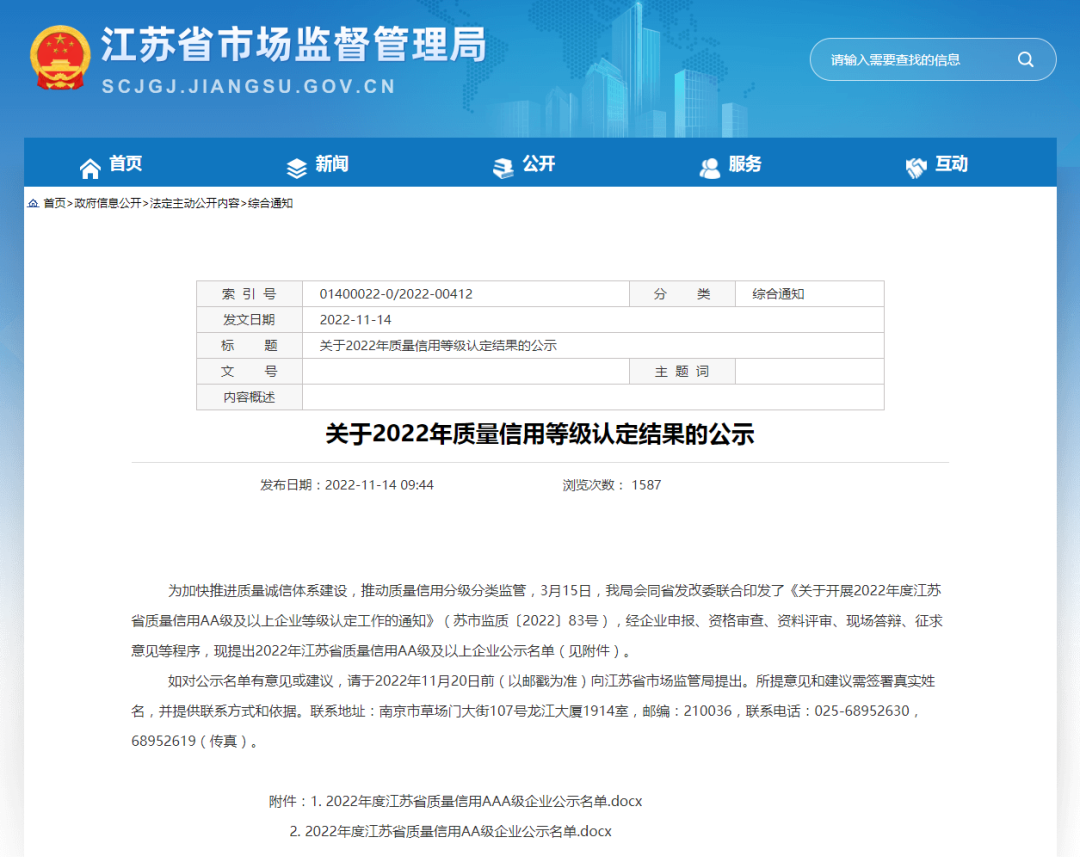Click the national emblem logo
This screenshot has width=1080, height=862.
click(x=60, y=58)
